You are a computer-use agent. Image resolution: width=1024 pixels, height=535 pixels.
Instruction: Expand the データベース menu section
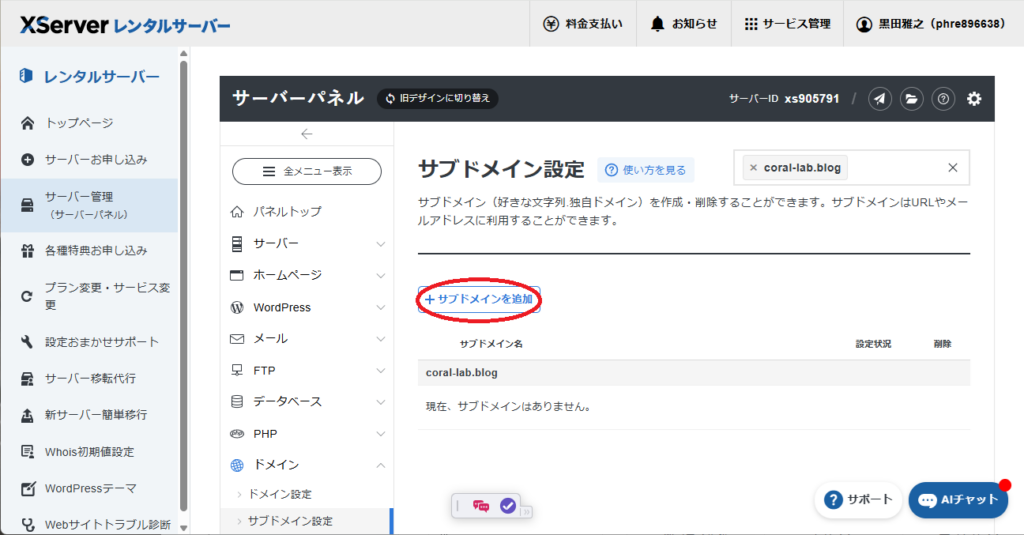pyautogui.click(x=307, y=402)
